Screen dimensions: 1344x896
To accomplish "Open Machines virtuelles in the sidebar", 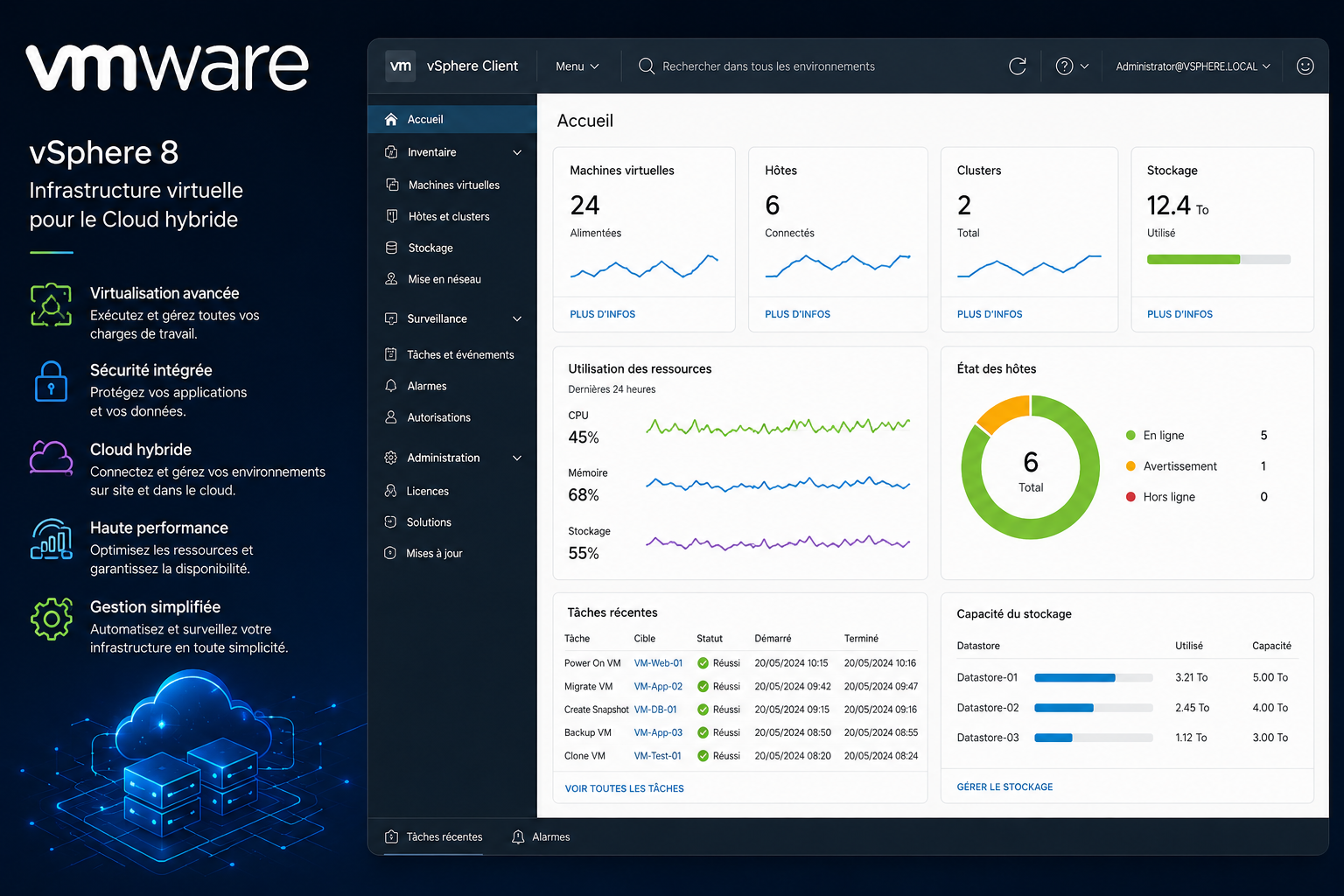I will pos(452,185).
